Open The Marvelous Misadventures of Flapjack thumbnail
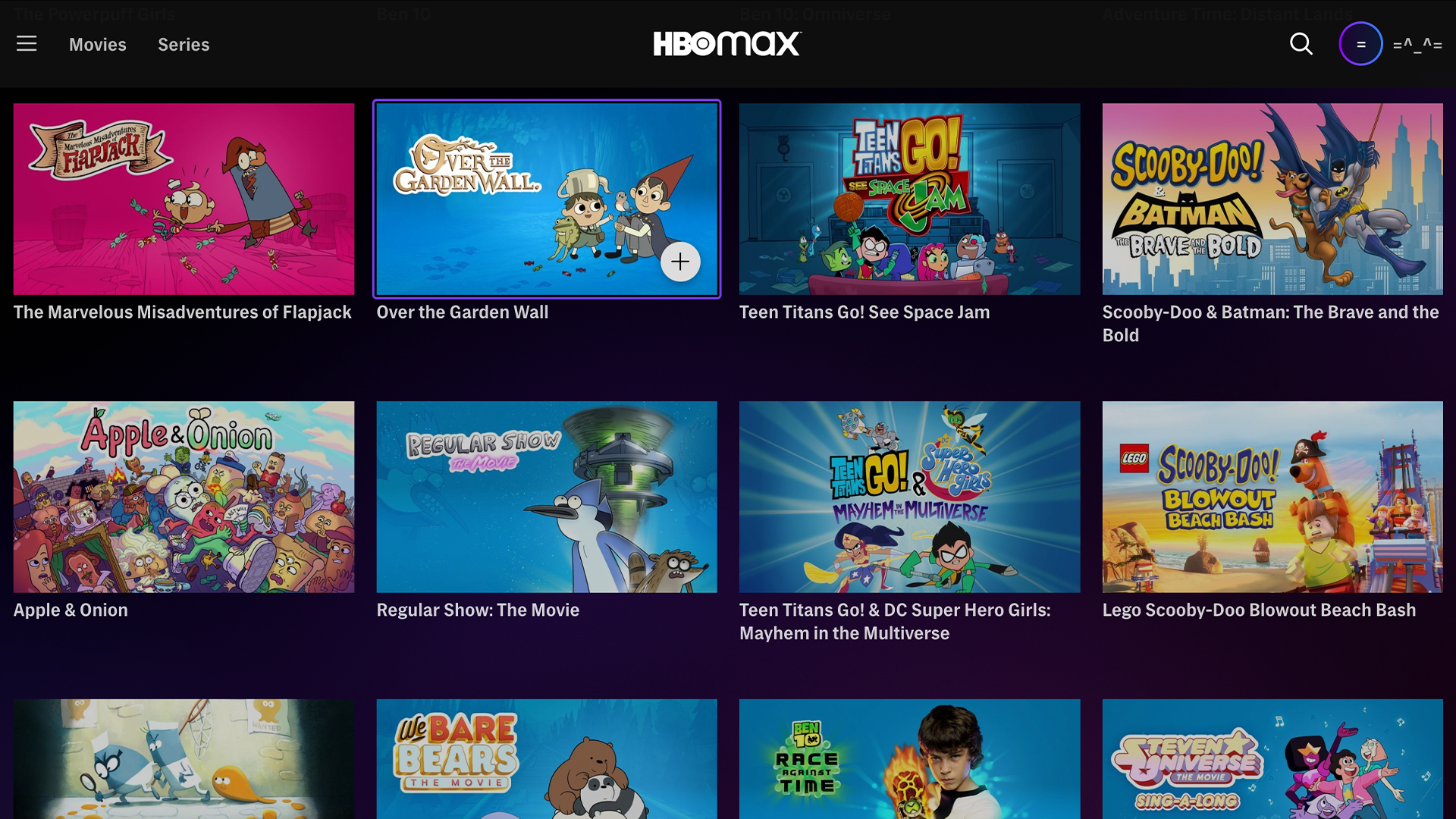This screenshot has width=1456, height=819. click(184, 199)
